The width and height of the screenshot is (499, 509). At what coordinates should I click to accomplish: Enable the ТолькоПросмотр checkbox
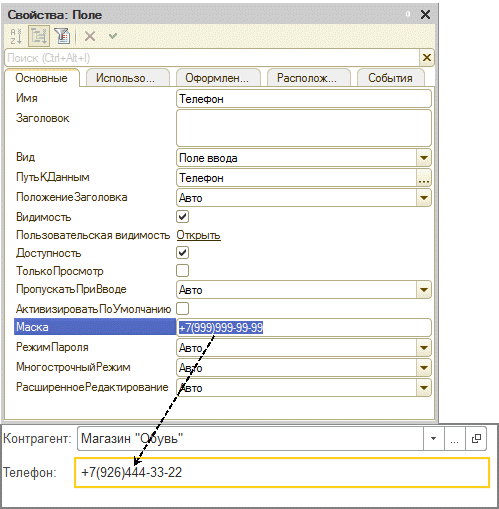[x=182, y=271]
